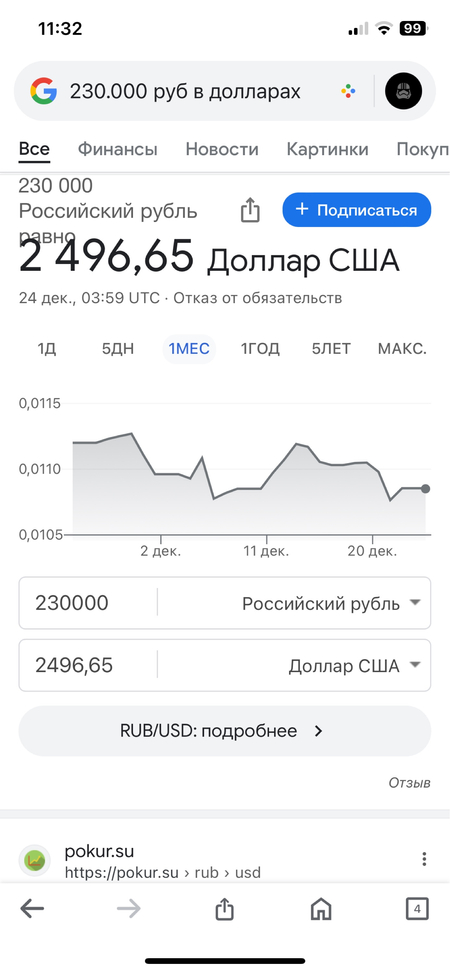Go back with the browser back arrow
The width and height of the screenshot is (450, 973).
pos(32,909)
